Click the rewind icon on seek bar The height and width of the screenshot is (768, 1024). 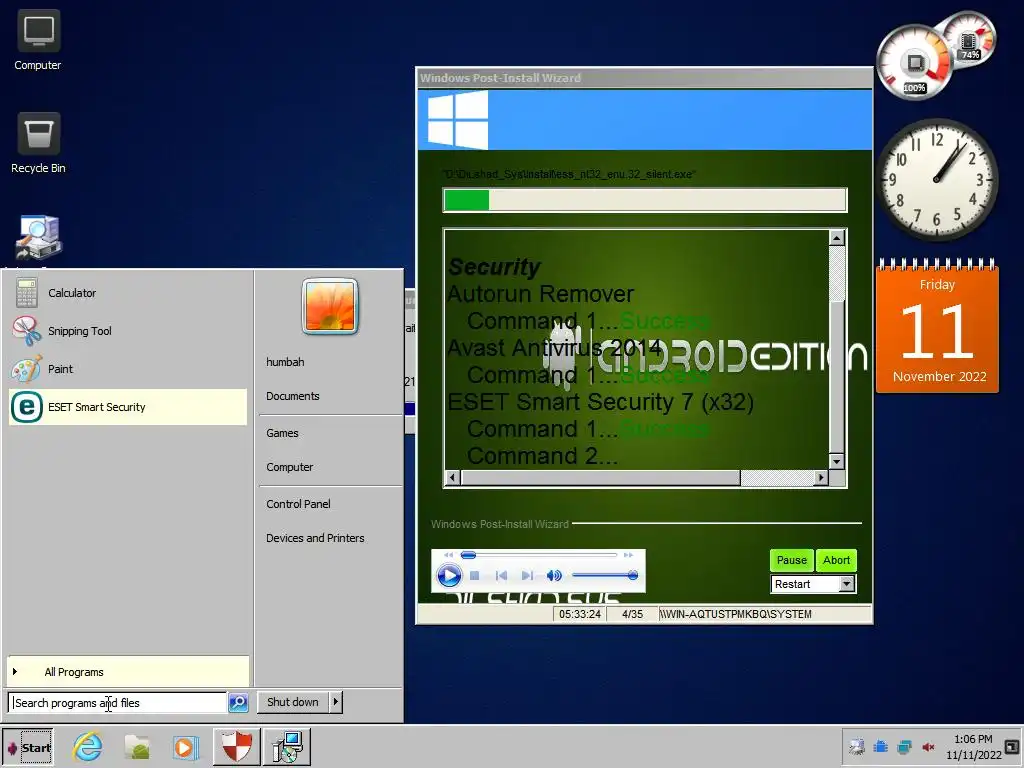click(448, 555)
